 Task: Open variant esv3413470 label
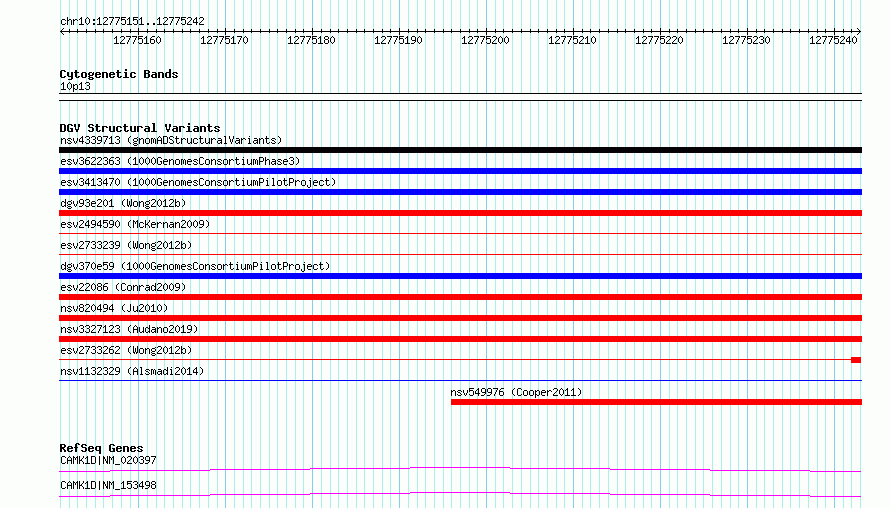198,182
